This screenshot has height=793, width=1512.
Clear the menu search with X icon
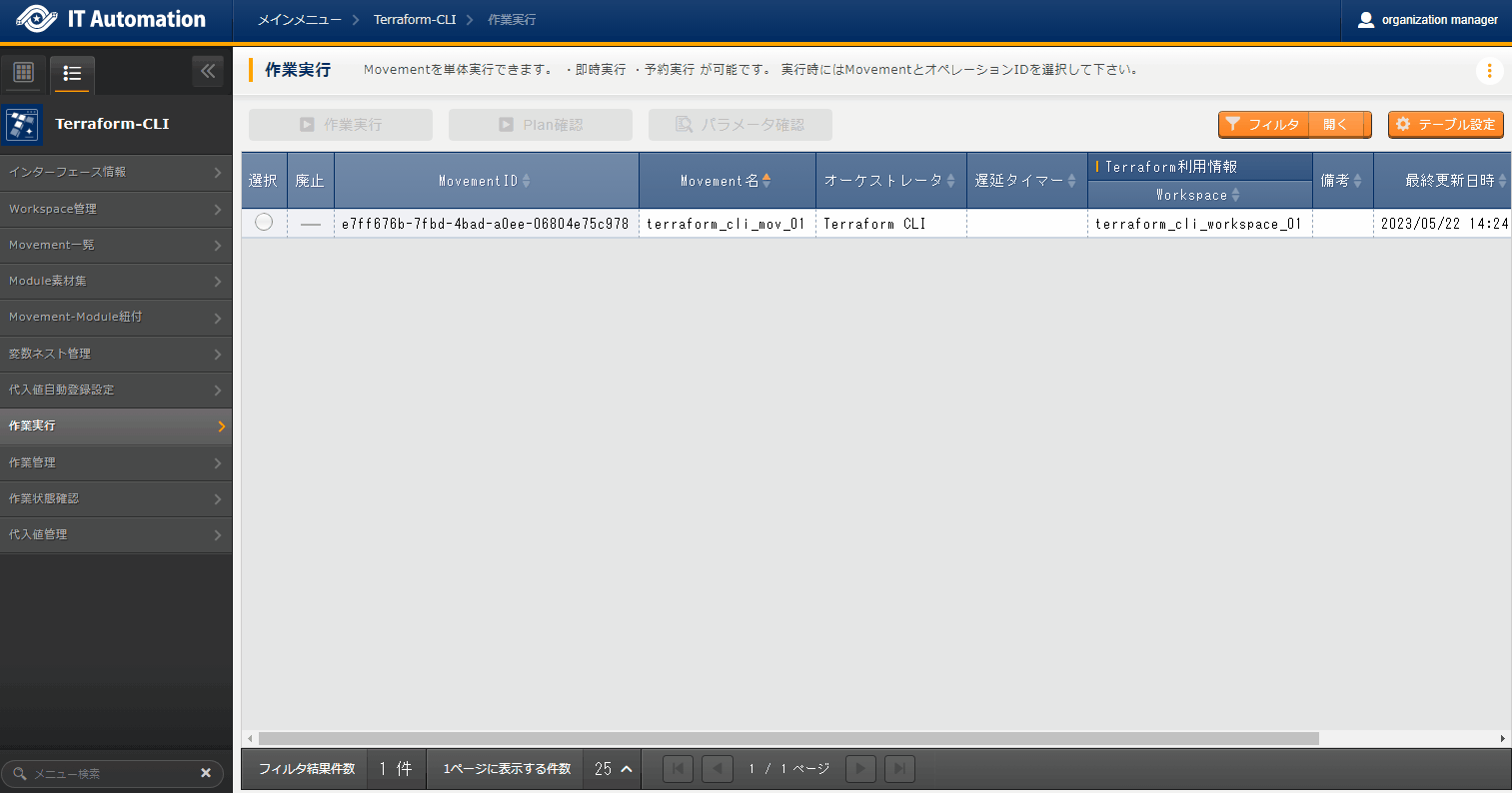206,773
